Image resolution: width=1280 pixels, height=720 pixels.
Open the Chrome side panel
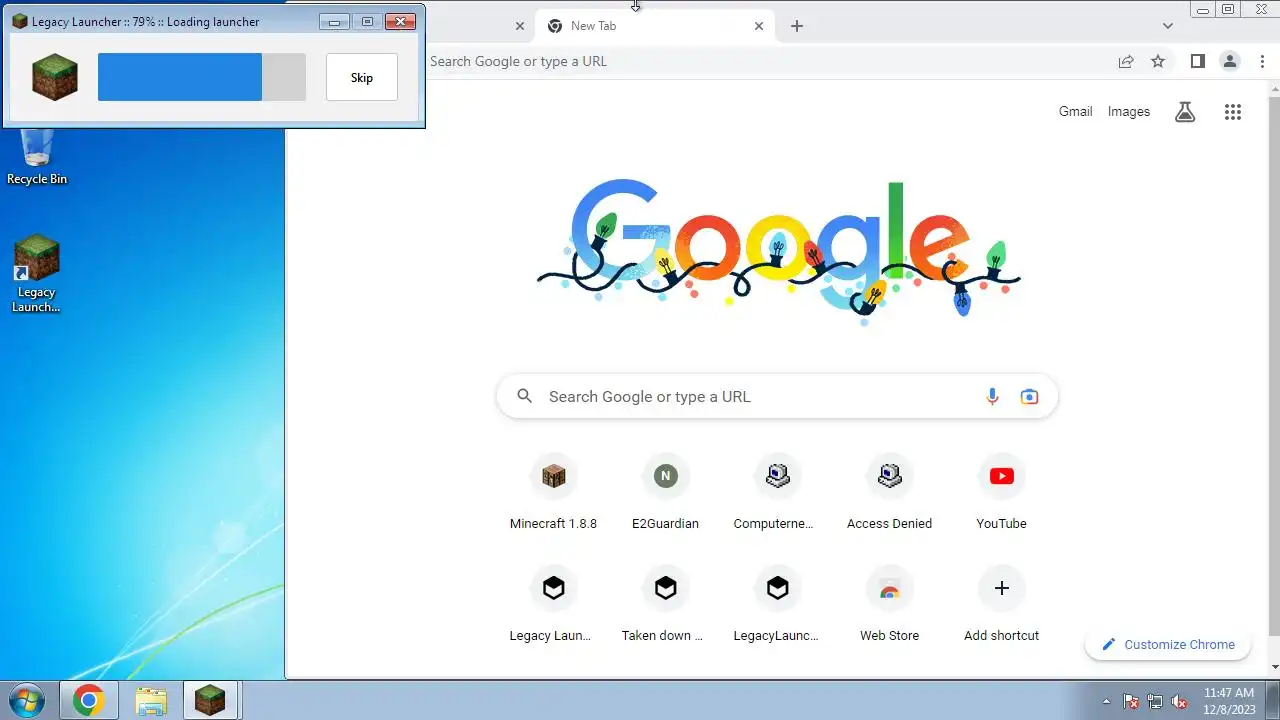tap(1198, 61)
